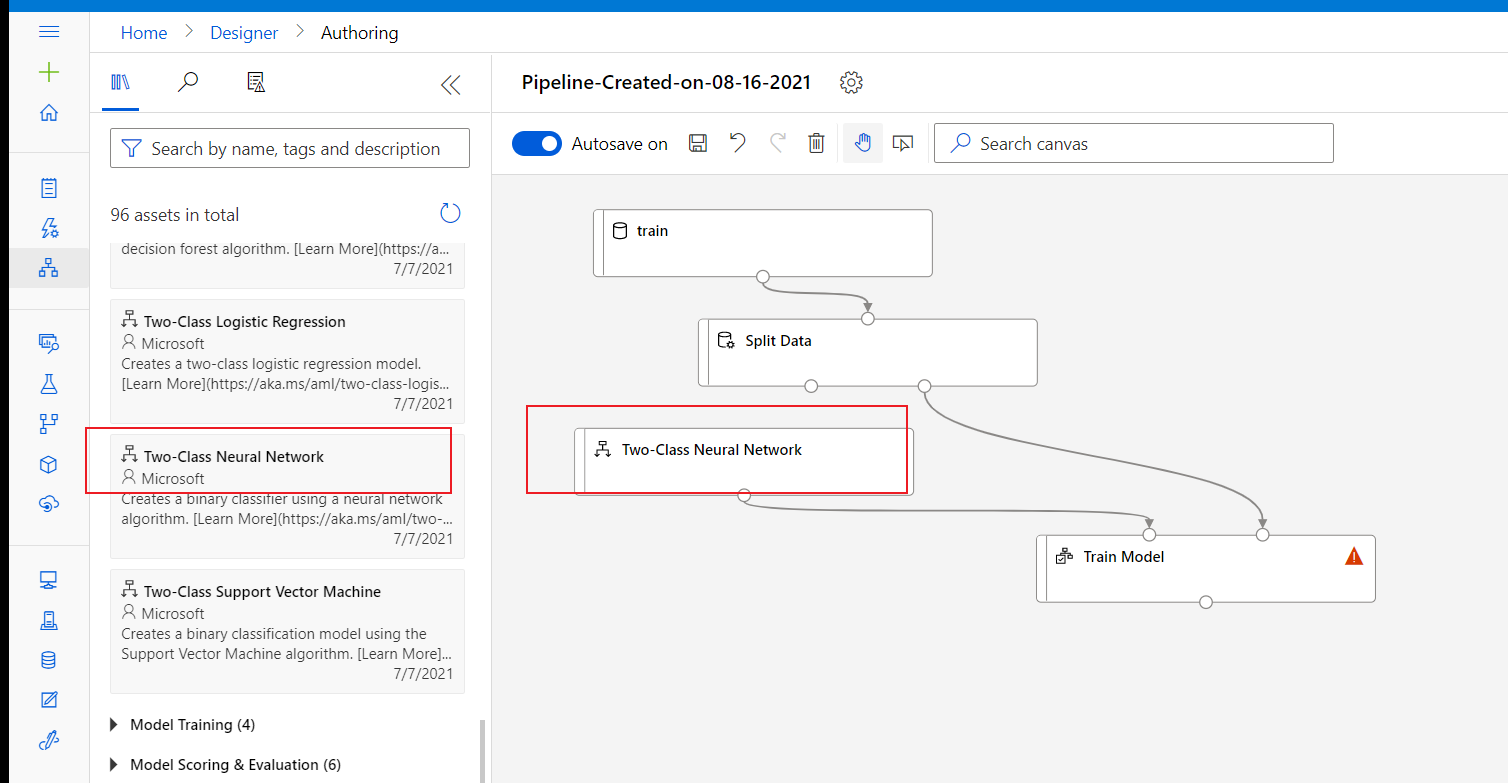Image resolution: width=1508 pixels, height=783 pixels.
Task: Click the pipeline name Pipeline-Created-on-08-16-2021
Action: coord(666,82)
